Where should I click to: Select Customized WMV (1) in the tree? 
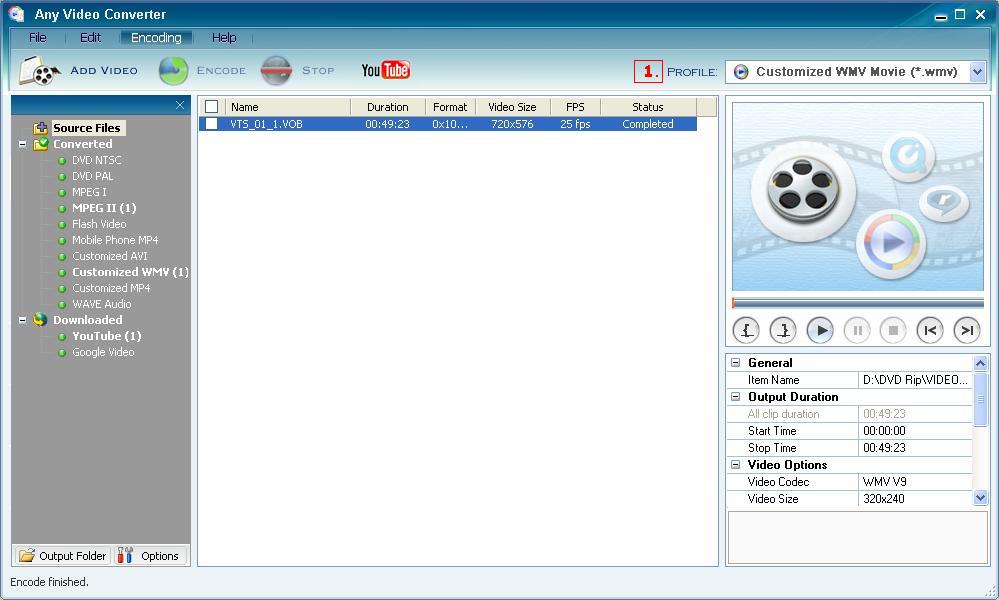pyautogui.click(x=130, y=272)
